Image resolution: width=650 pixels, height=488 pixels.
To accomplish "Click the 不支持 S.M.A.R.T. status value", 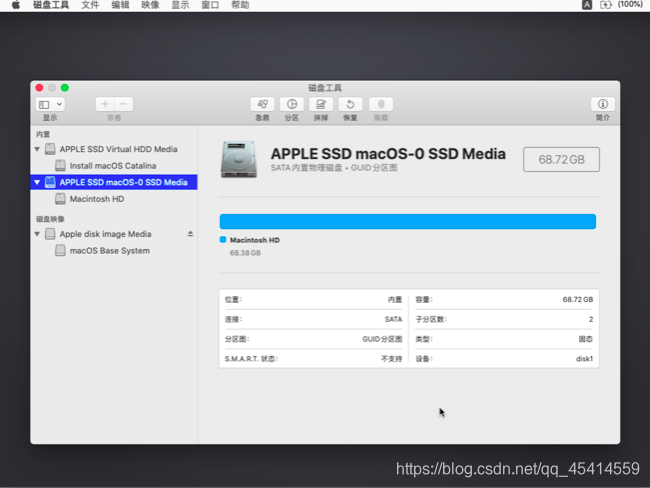I will [x=392, y=359].
